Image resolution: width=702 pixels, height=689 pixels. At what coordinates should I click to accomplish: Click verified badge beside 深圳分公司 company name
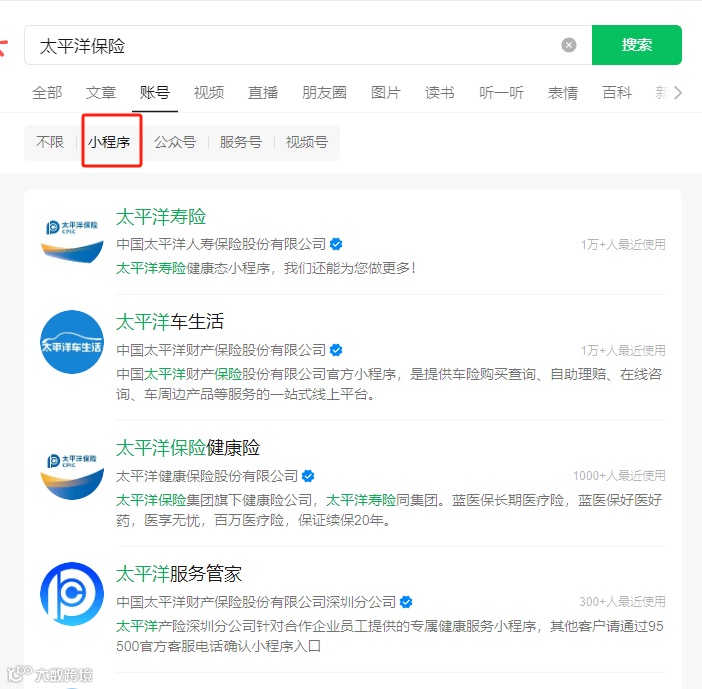pos(406,602)
